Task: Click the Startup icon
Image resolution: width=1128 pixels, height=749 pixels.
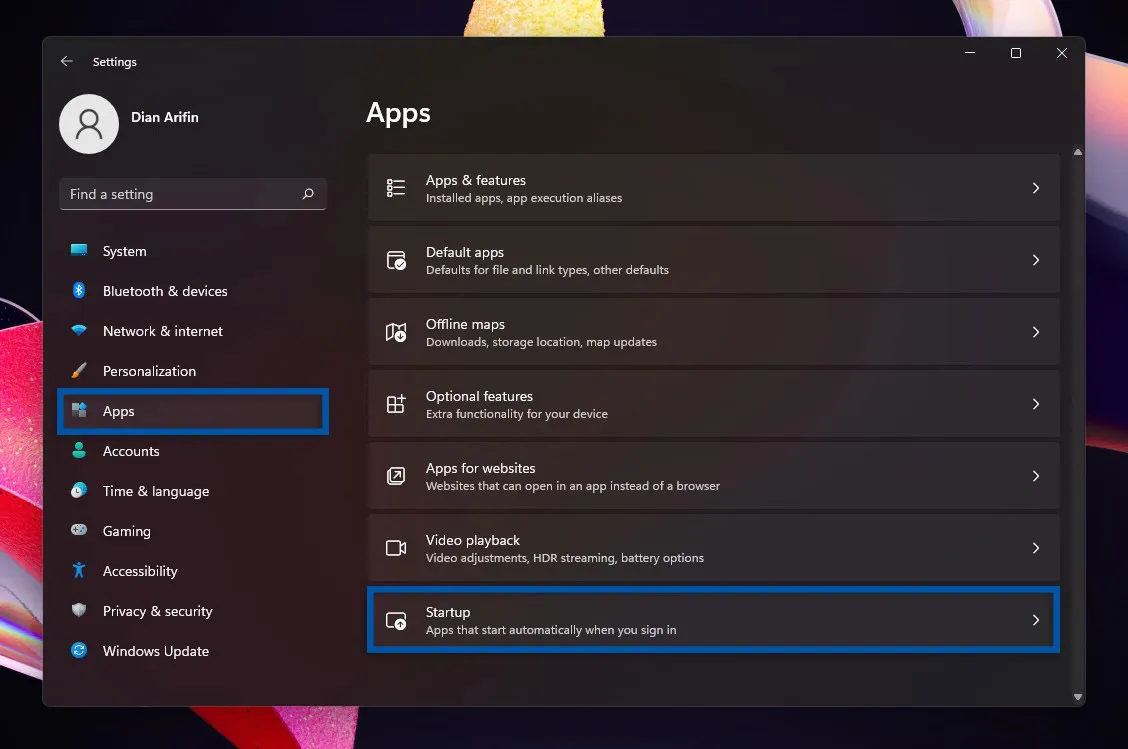Action: (x=396, y=620)
